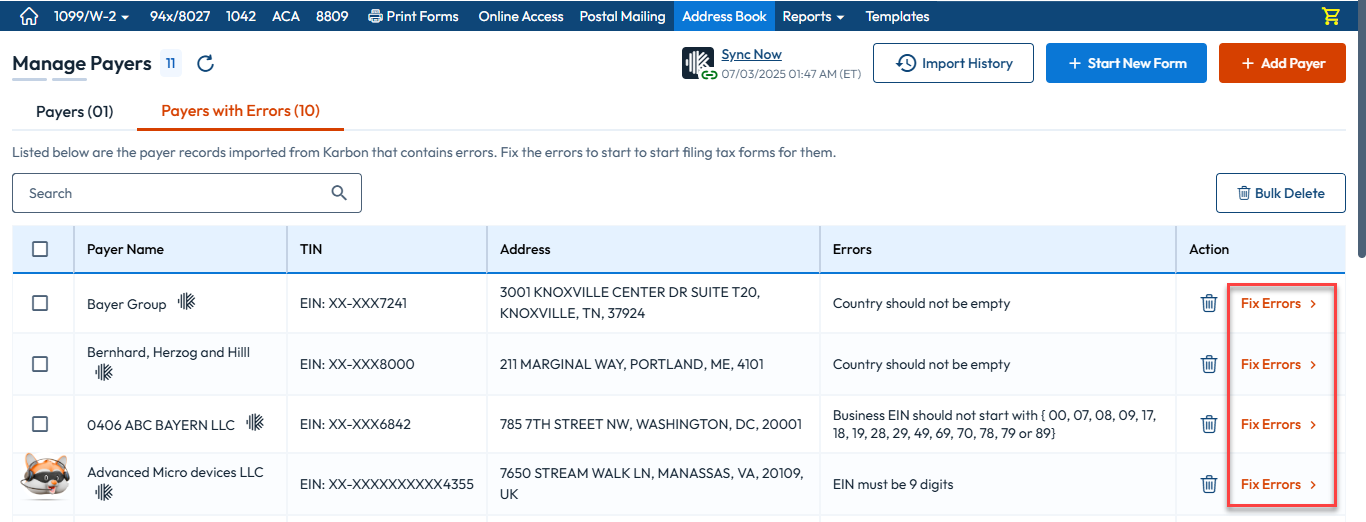Image resolution: width=1366 pixels, height=522 pixels.
Task: Open the ACA menu item
Action: click(286, 16)
